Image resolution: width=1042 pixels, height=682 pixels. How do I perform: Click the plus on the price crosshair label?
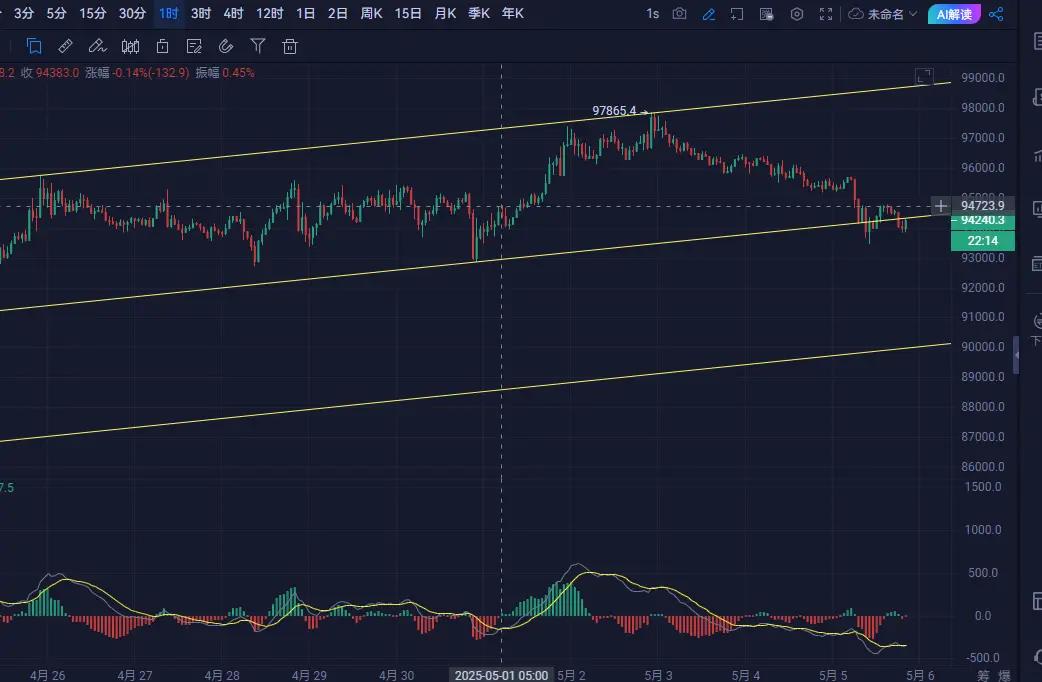(940, 206)
